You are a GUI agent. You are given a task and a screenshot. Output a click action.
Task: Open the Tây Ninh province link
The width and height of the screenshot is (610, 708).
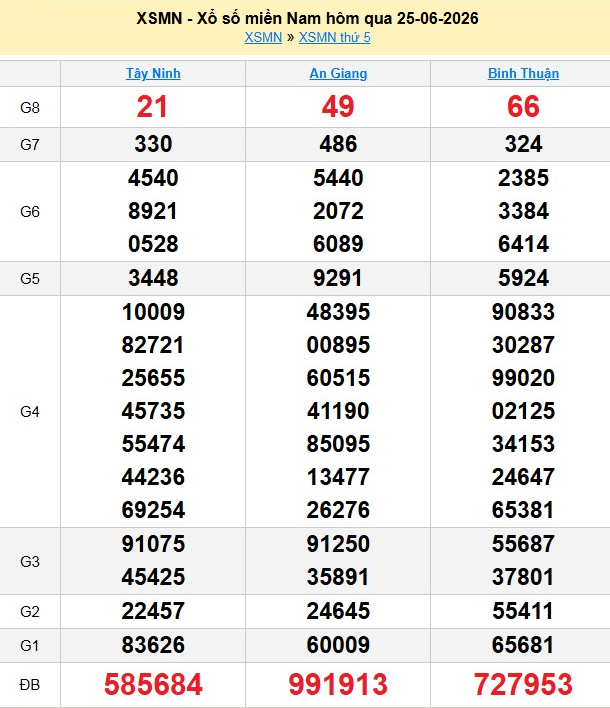153,74
